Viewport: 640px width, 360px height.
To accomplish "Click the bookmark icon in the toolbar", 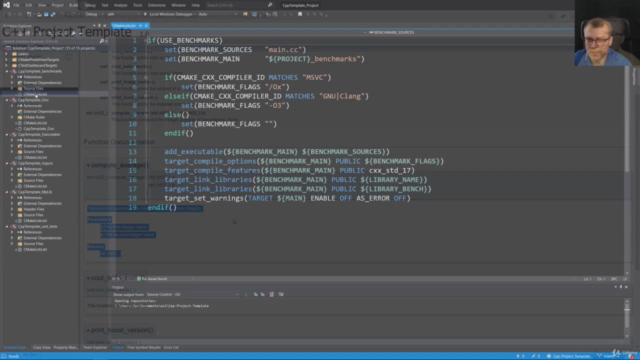I will point(300,14).
